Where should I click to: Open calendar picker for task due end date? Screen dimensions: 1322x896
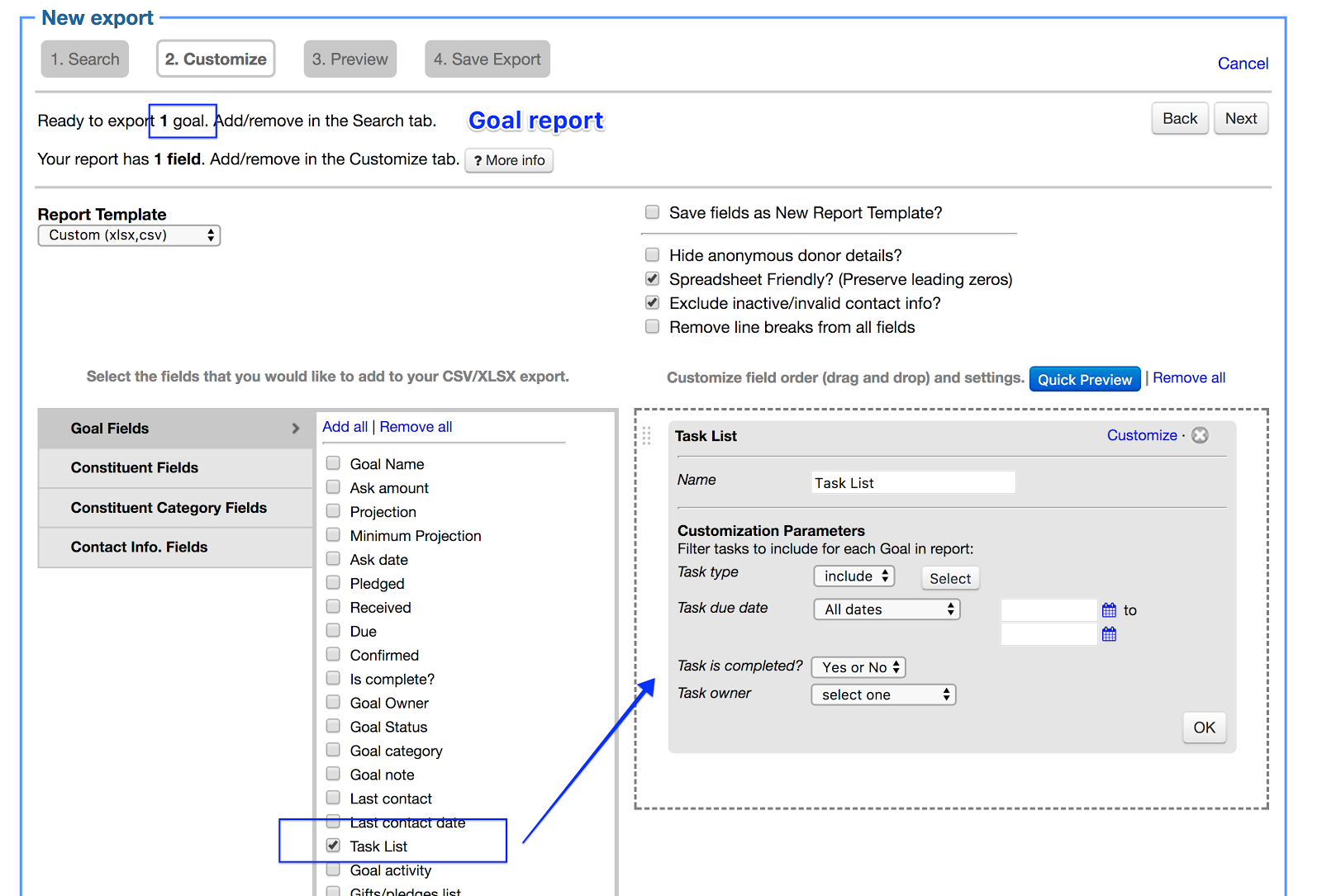point(1109,634)
